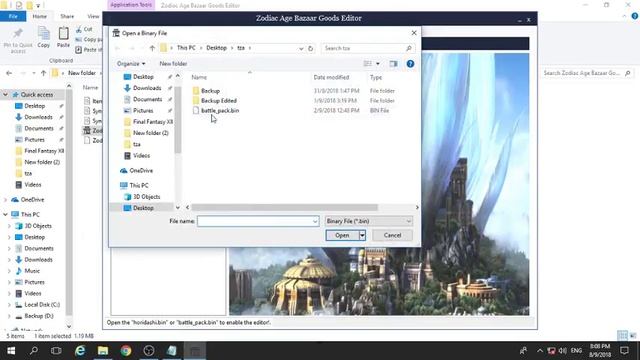Open Application Tools tab in File Explorer

131,5
